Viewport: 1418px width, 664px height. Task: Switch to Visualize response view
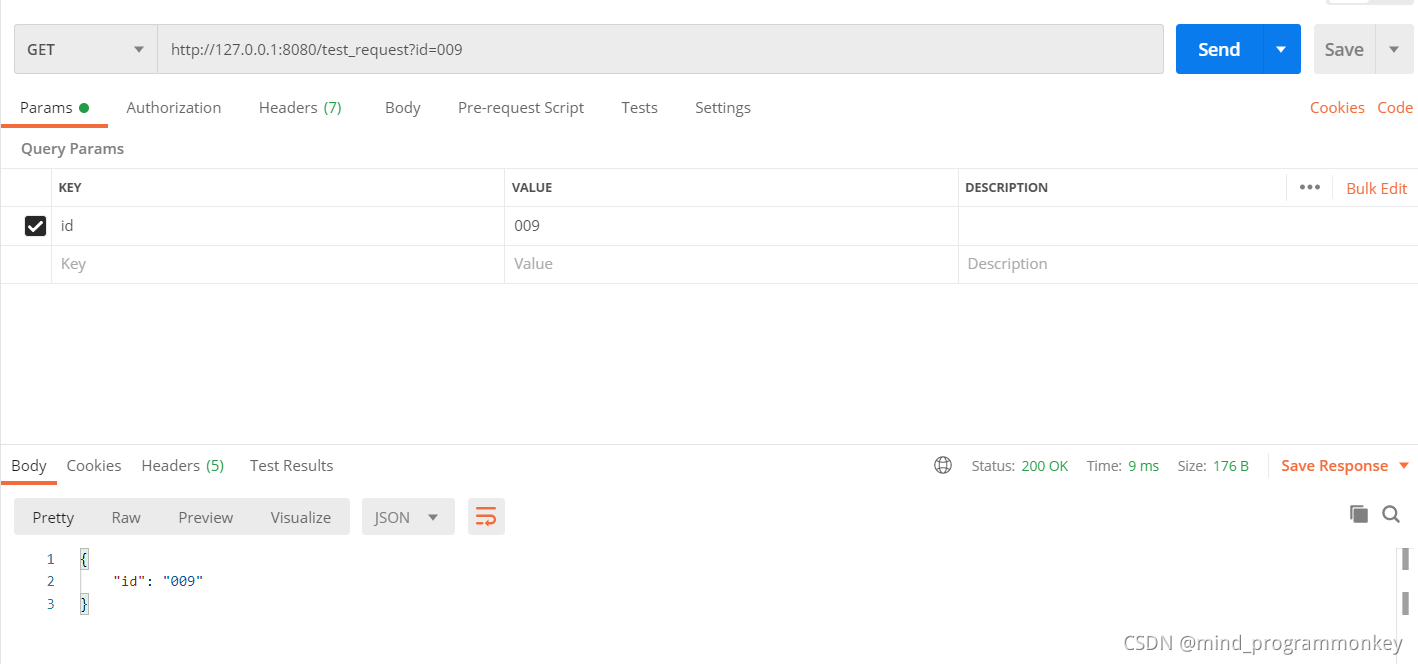click(x=301, y=517)
